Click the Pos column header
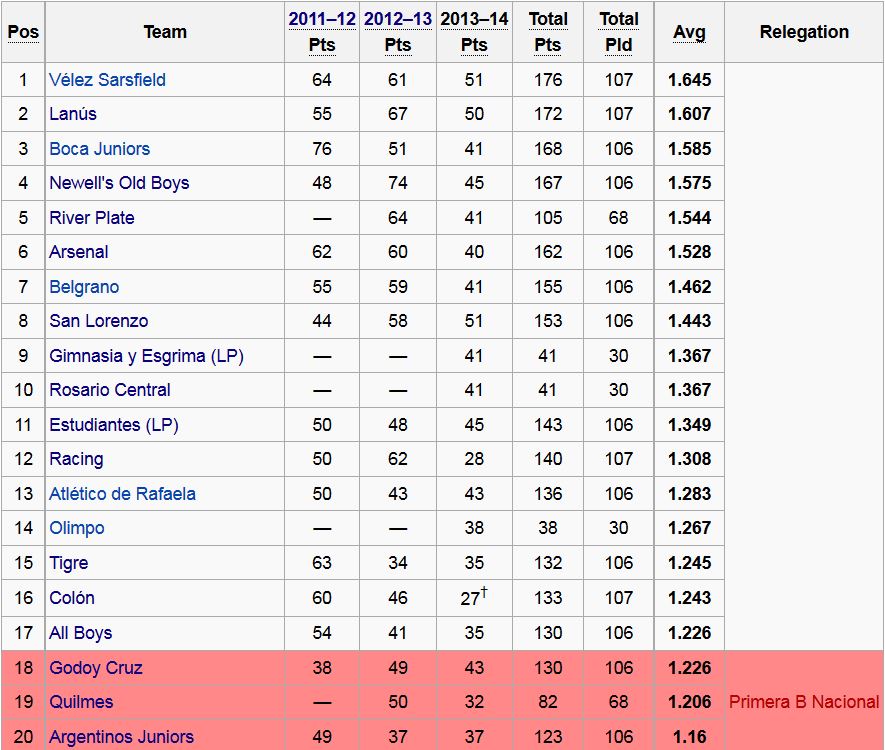 23,32
